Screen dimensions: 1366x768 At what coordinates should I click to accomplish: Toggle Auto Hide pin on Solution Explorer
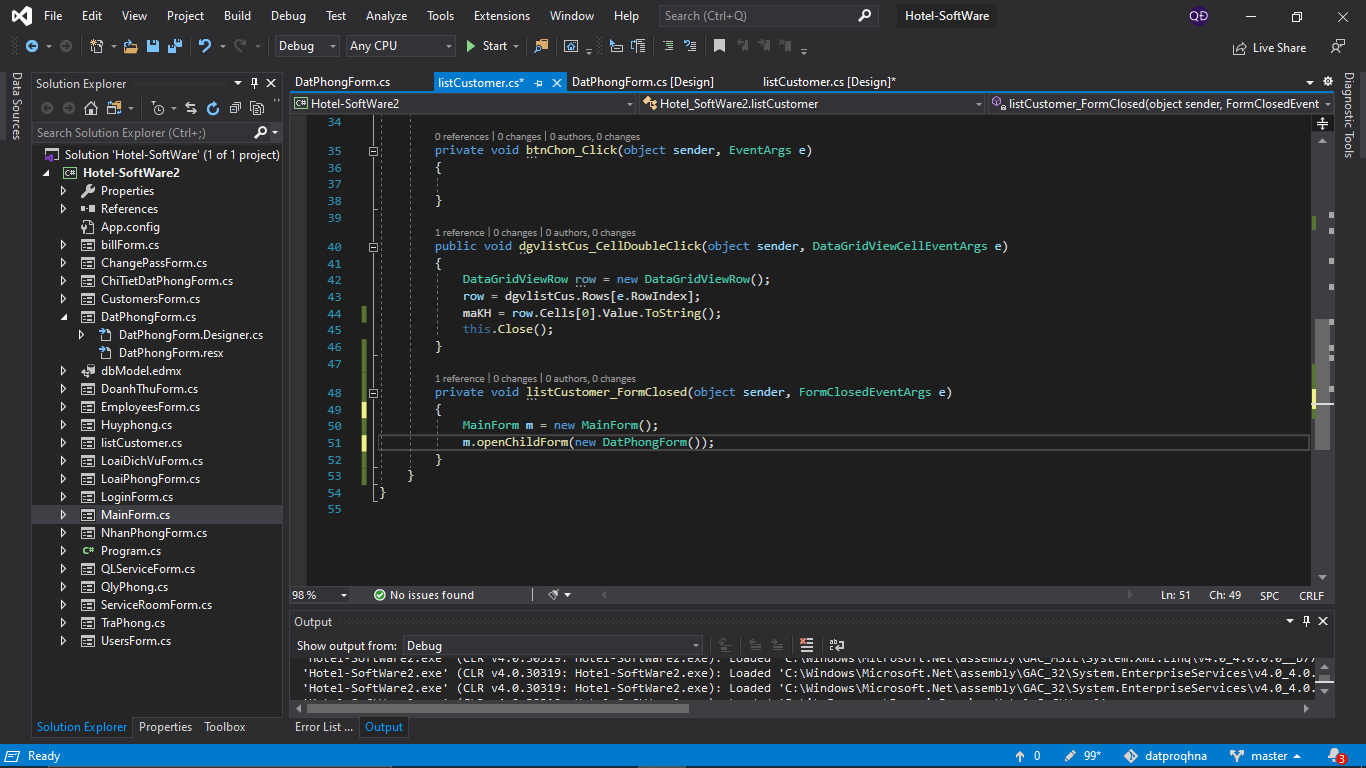[255, 83]
